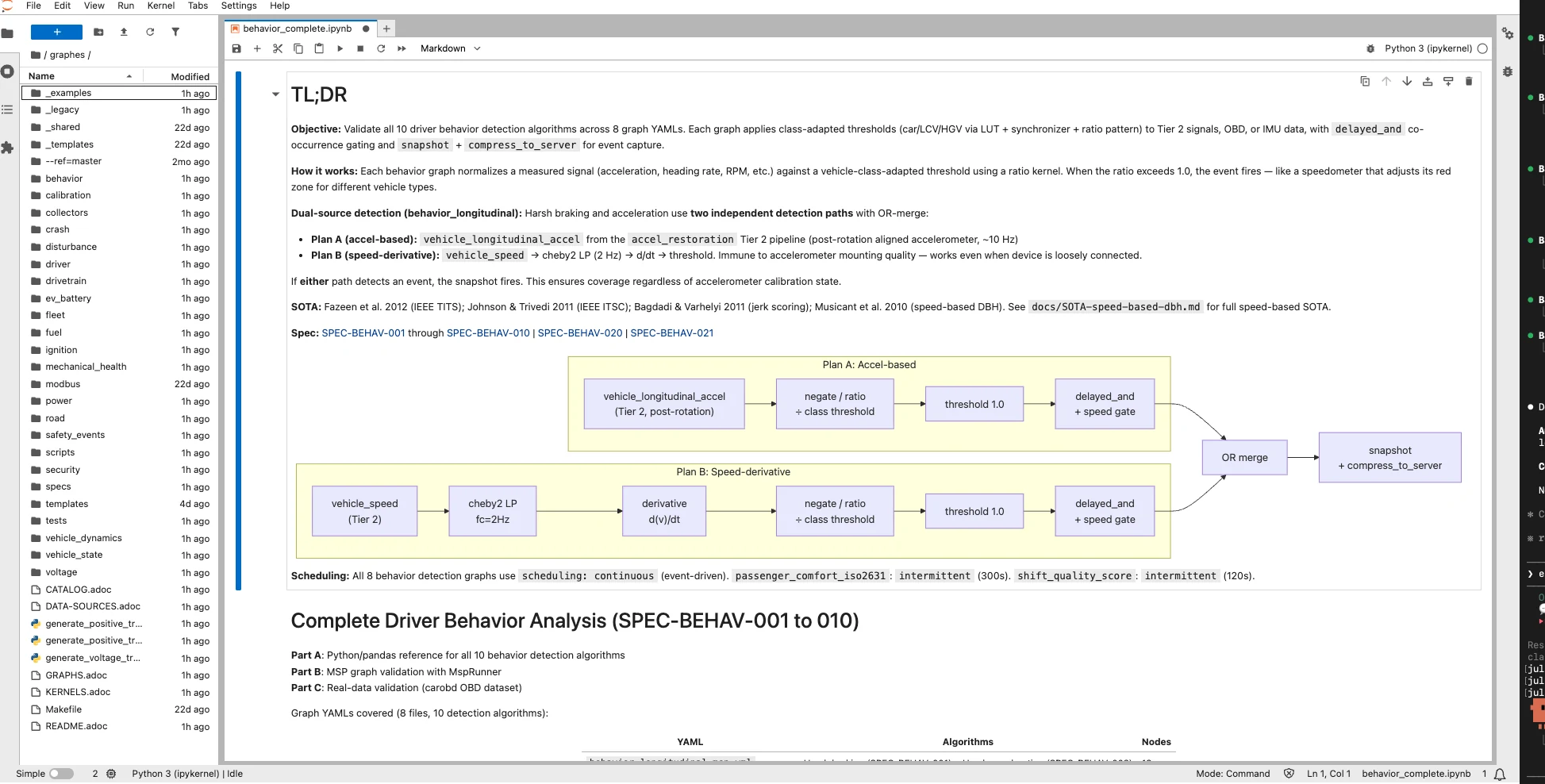Open the Run menu
Screen dimensions: 1545x784
click(x=125, y=6)
